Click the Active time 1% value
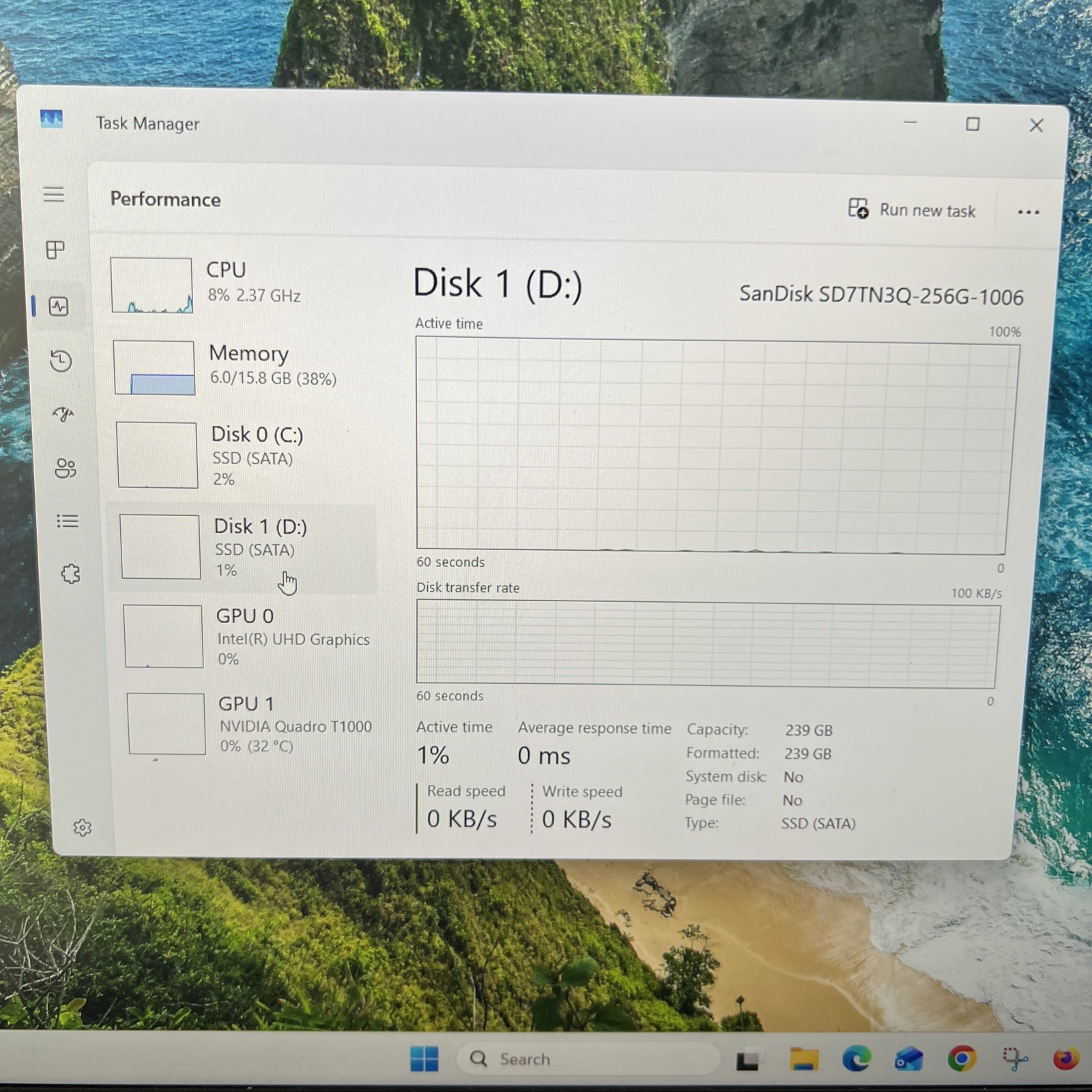 pos(433,755)
